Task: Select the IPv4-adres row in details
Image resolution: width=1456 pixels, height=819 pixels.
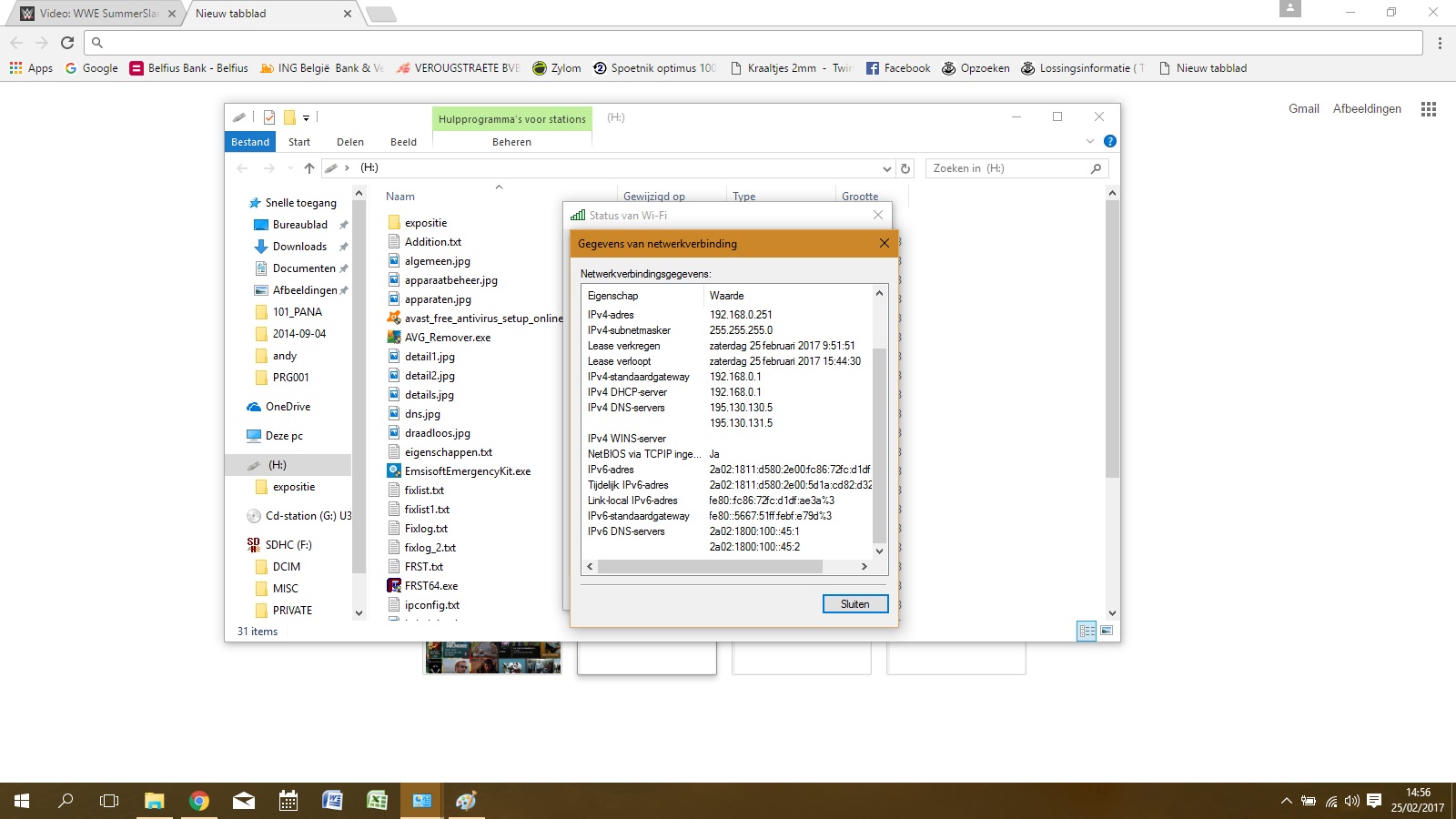Action: 726,315
